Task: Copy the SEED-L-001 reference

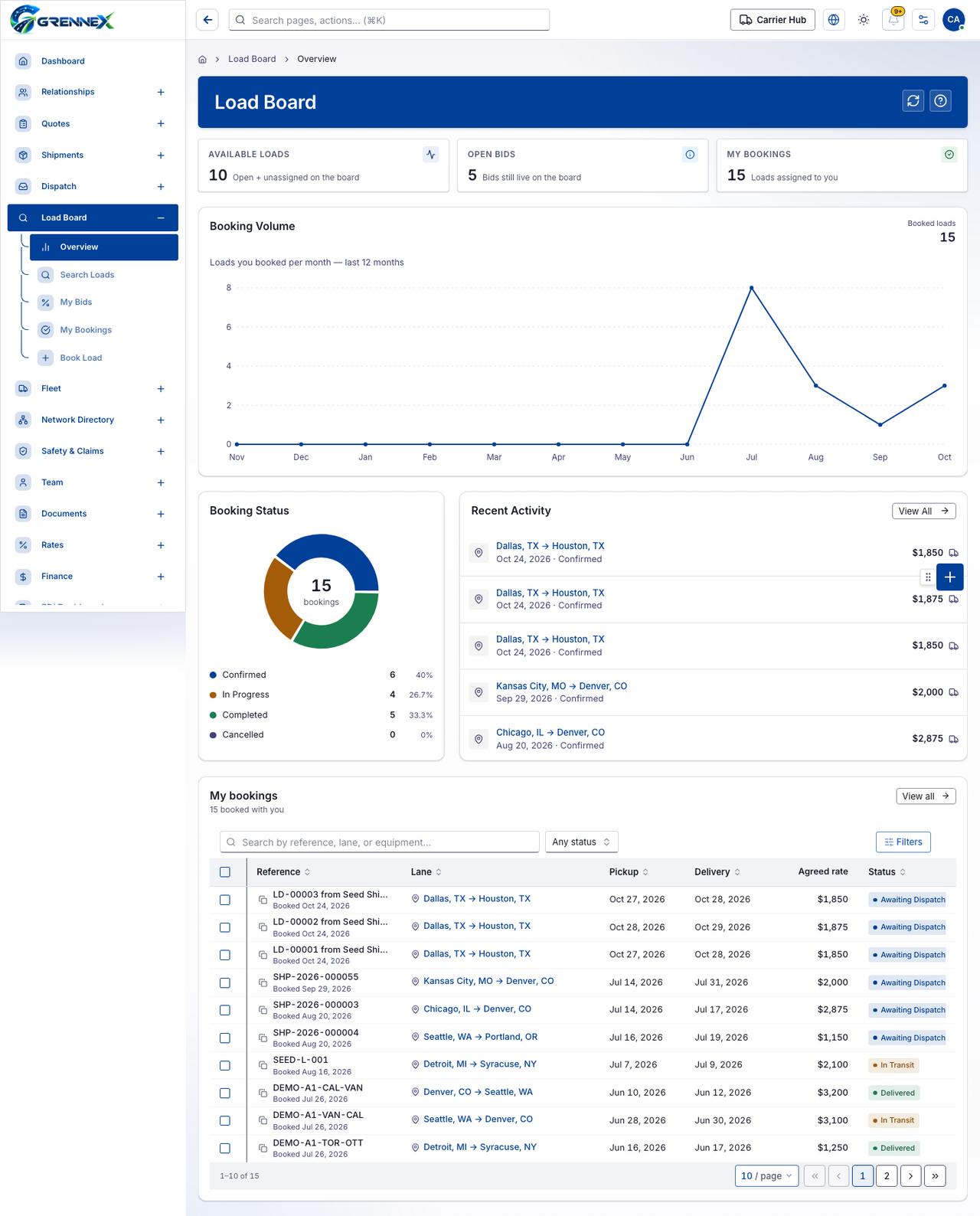Action: coord(263,1065)
